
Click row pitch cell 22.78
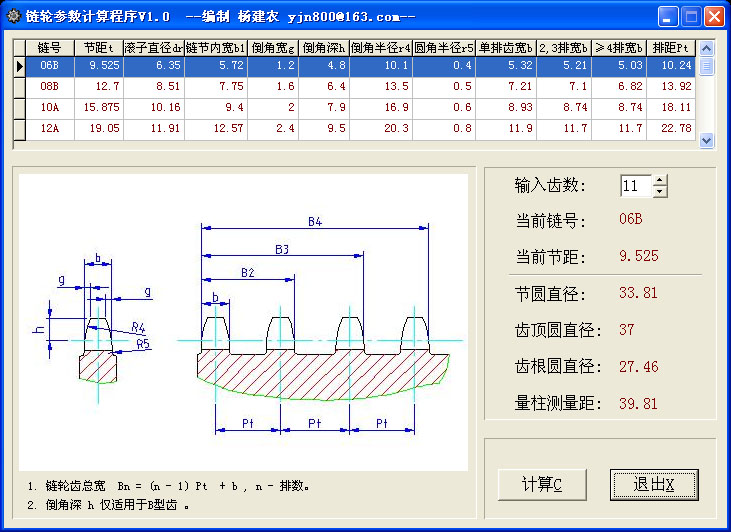tap(671, 129)
